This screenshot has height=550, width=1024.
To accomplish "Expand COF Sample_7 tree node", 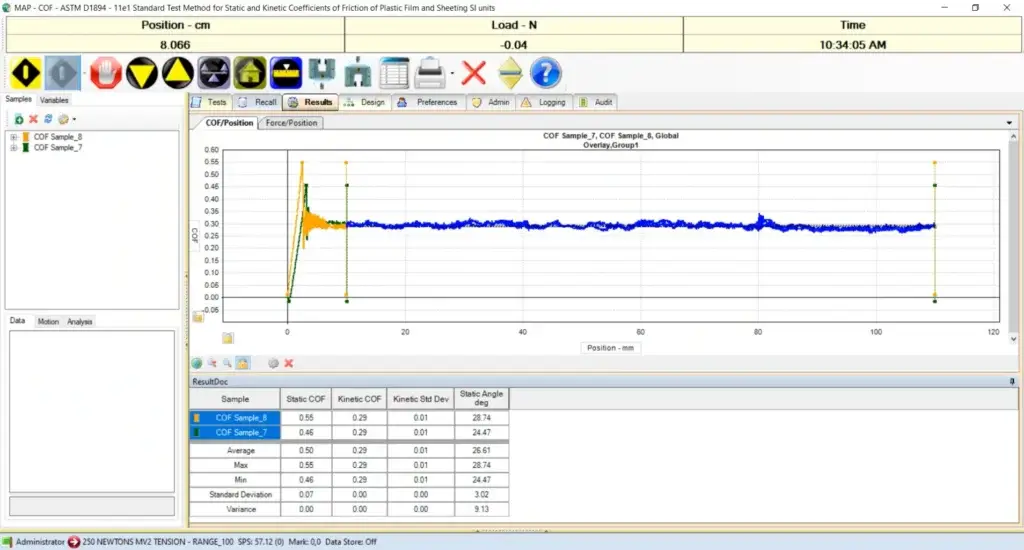I will (13, 148).
